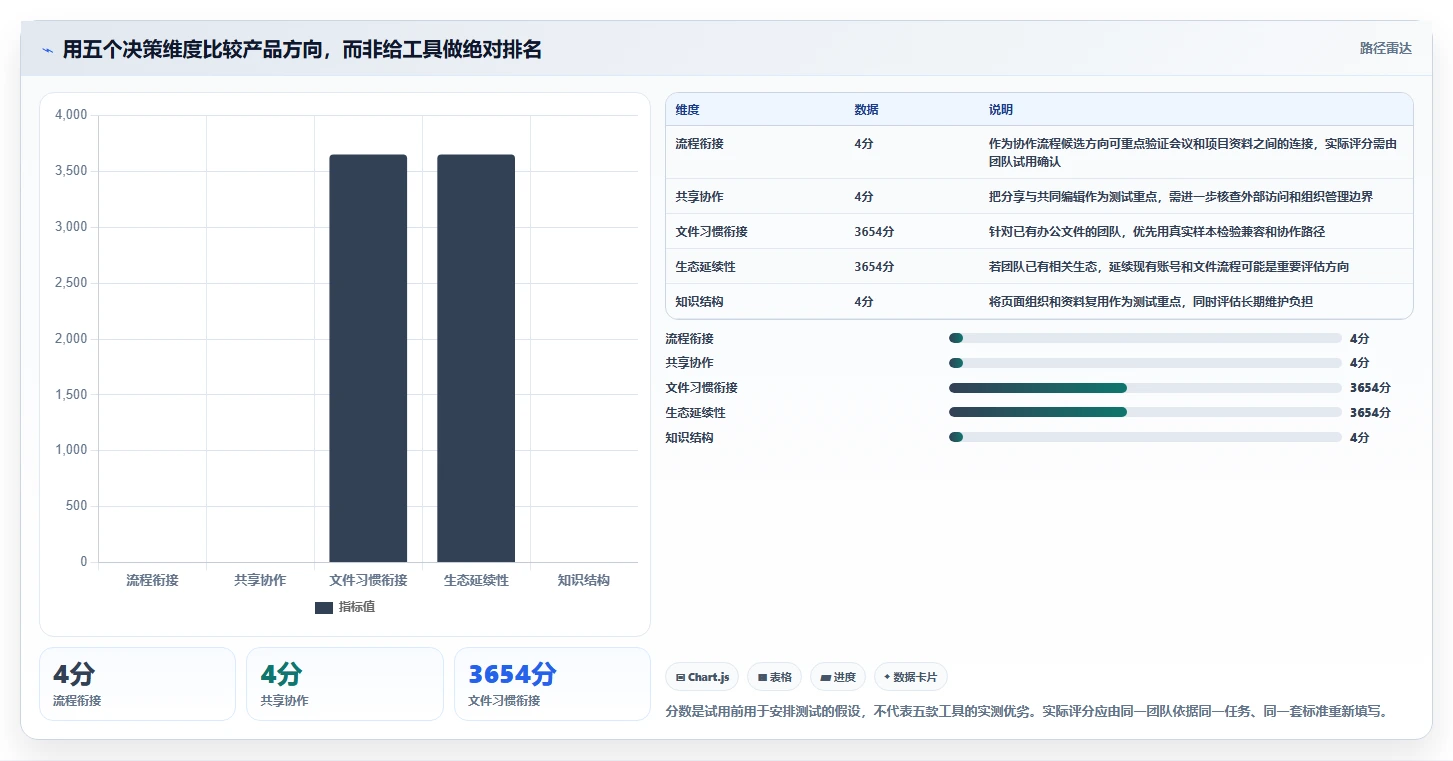Select the 流程衔接 cell in the table
This screenshot has height=761, width=1453.
coord(699,144)
